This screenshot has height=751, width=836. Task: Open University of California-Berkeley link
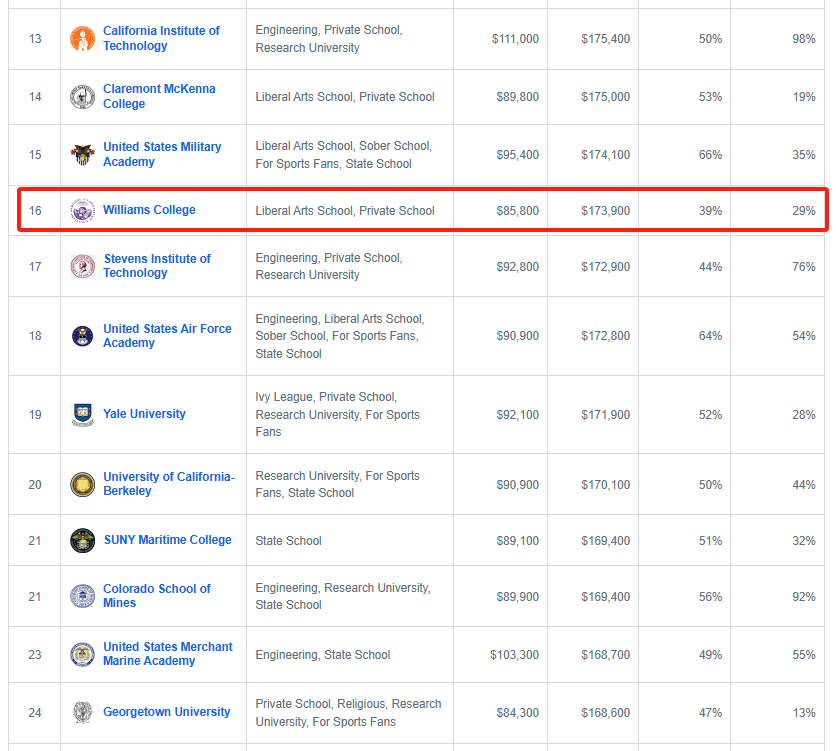pos(169,484)
